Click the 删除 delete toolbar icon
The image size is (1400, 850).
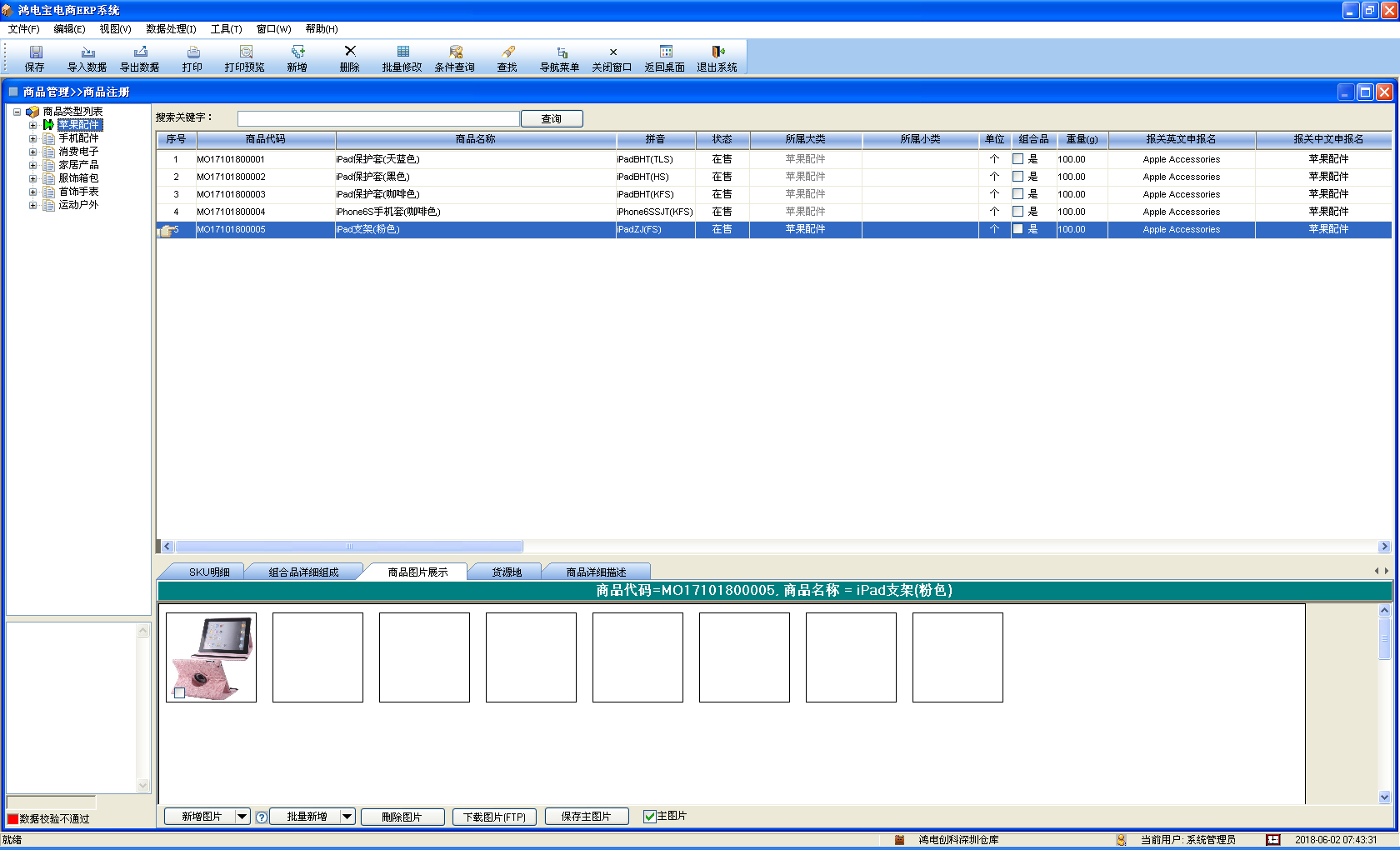pos(350,52)
